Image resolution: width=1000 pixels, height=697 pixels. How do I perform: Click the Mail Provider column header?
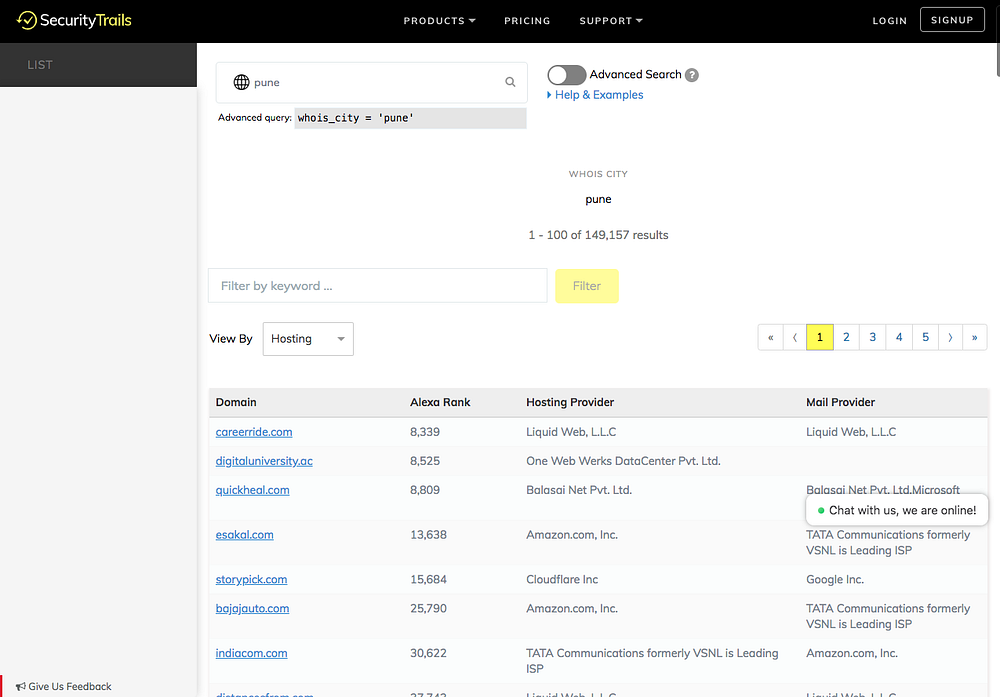click(x=841, y=402)
